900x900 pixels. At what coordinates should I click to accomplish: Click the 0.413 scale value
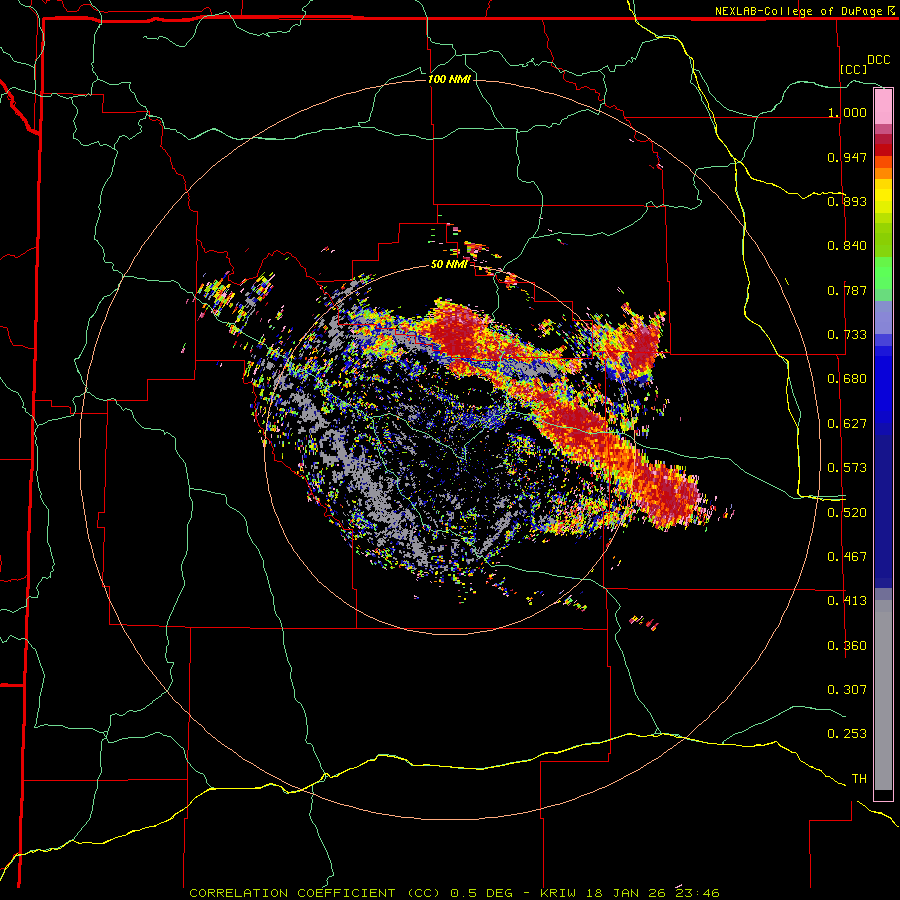coord(847,601)
